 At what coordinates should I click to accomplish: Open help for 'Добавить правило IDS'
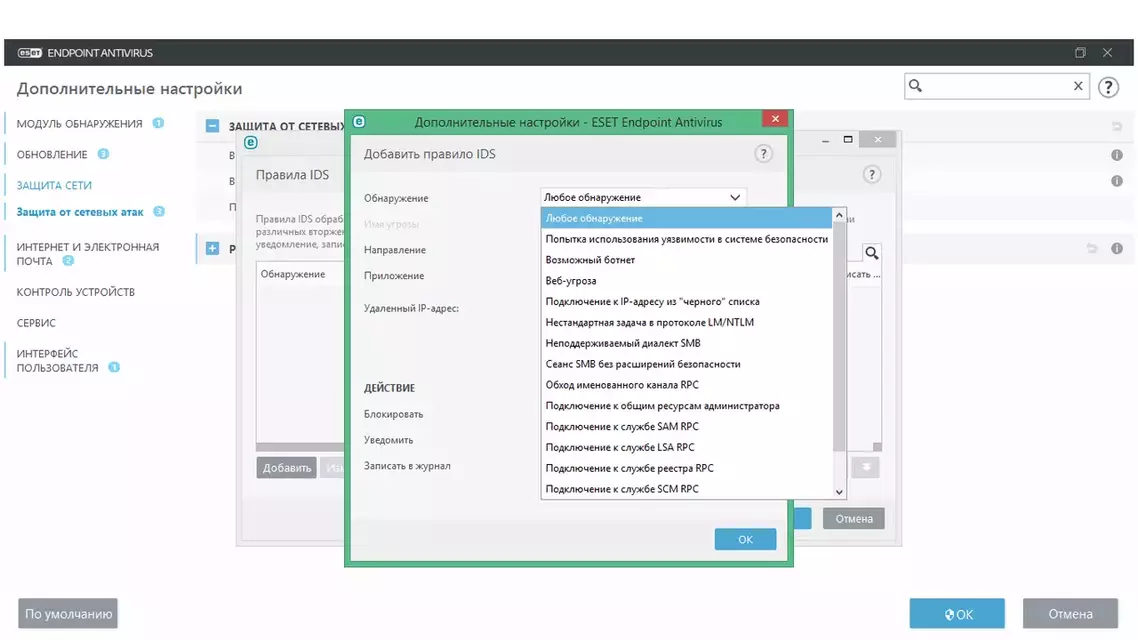point(763,154)
